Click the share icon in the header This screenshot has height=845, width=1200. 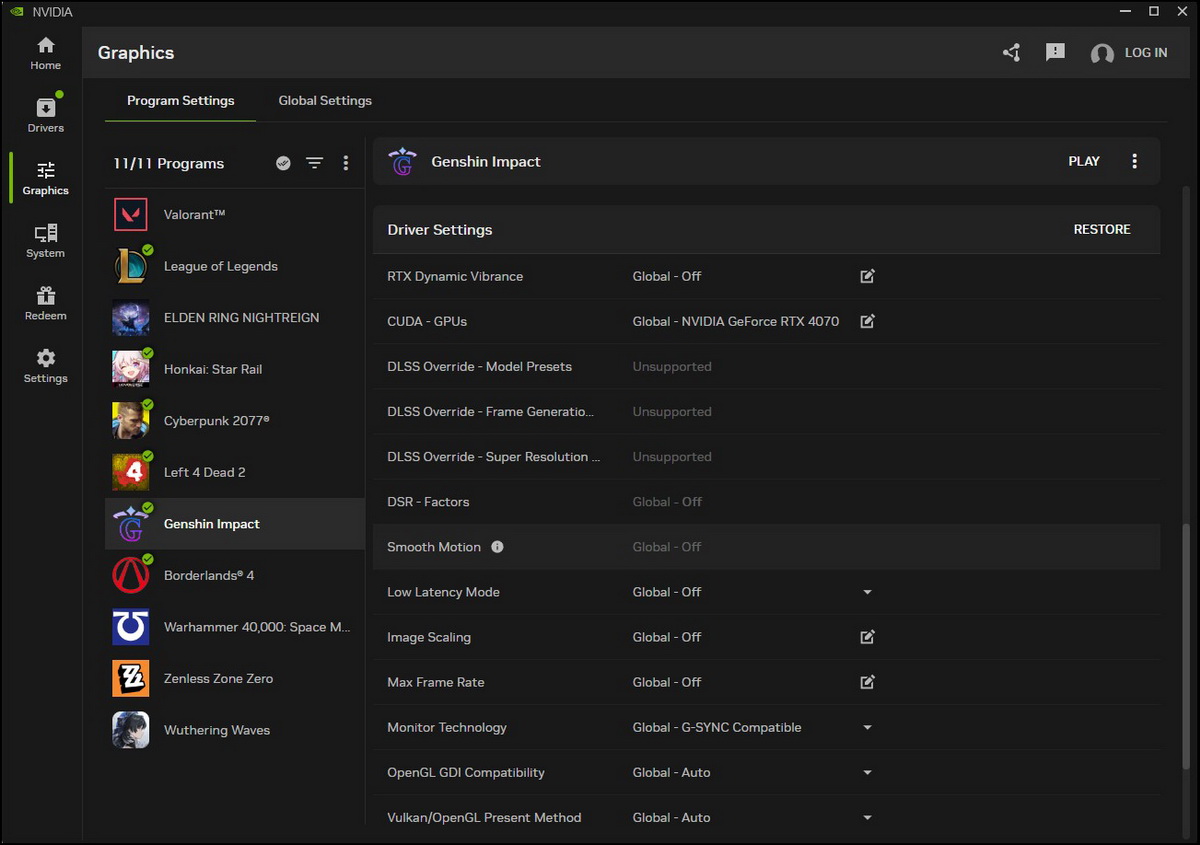pyautogui.click(x=1012, y=53)
